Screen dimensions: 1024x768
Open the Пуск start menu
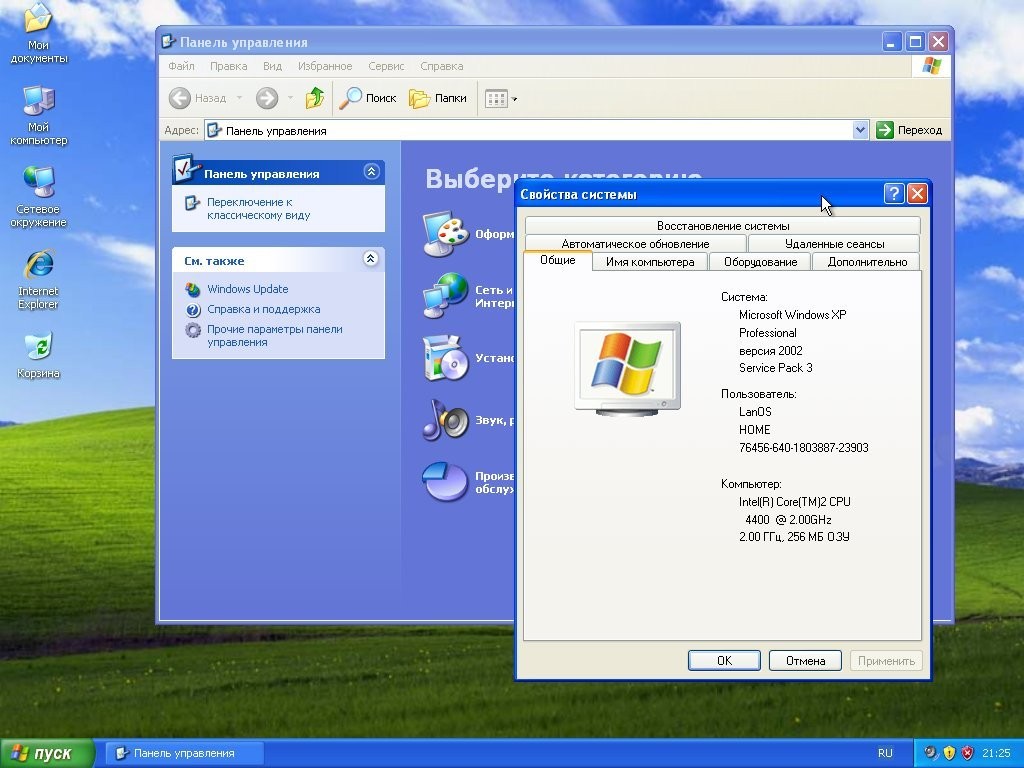(47, 753)
